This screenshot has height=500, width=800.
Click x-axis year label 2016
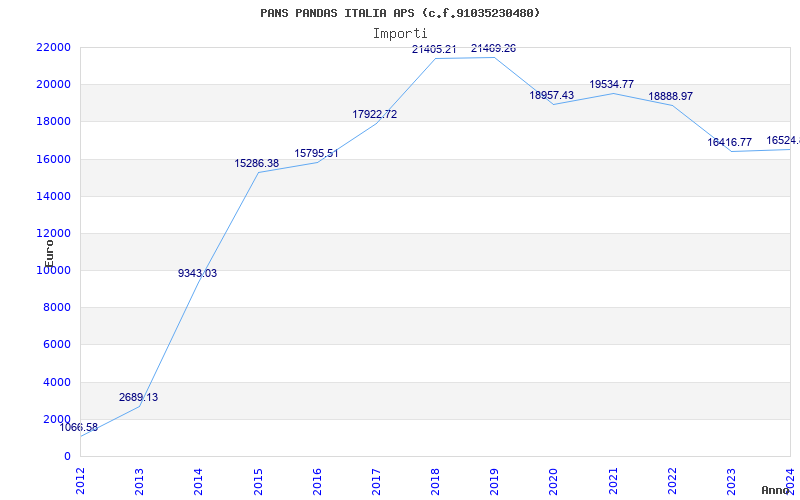tap(317, 482)
